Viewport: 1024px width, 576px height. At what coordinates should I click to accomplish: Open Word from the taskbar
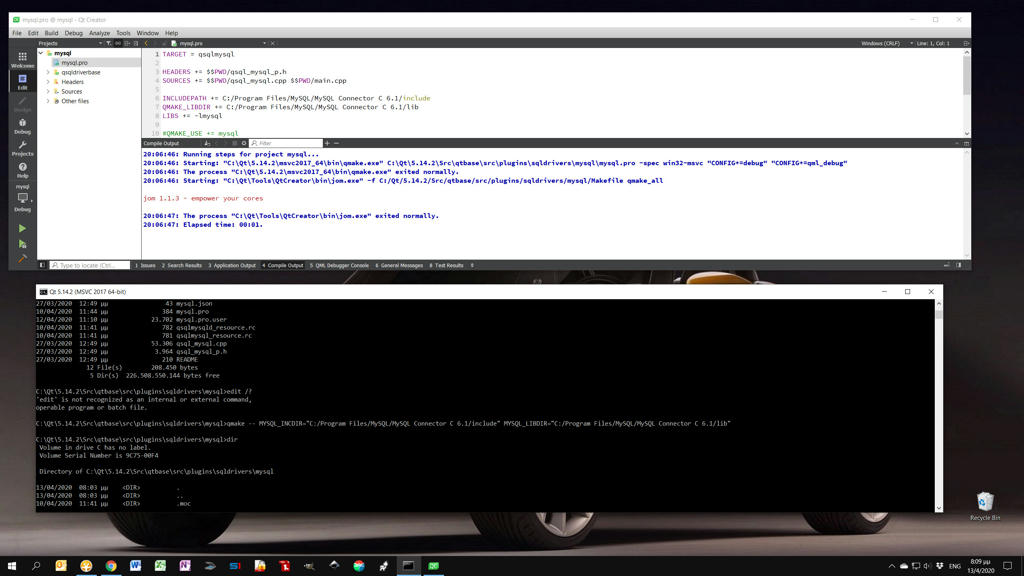(135, 566)
